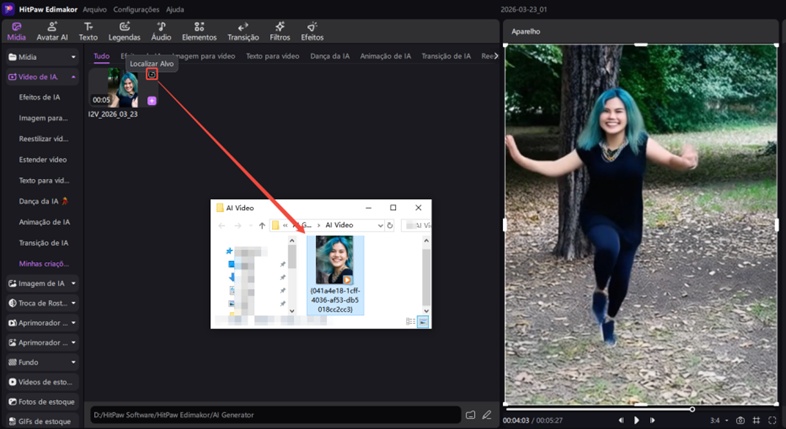Screen dimensions: 786x429
Task: Open the Configurações menu
Action: pyautogui.click(x=136, y=8)
